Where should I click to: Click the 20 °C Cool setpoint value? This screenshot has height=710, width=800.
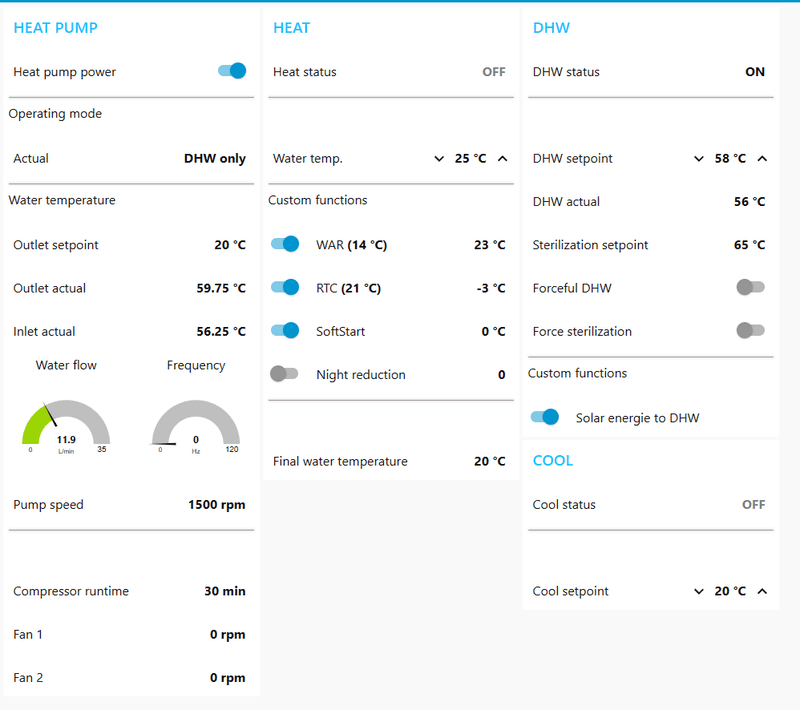click(730, 591)
